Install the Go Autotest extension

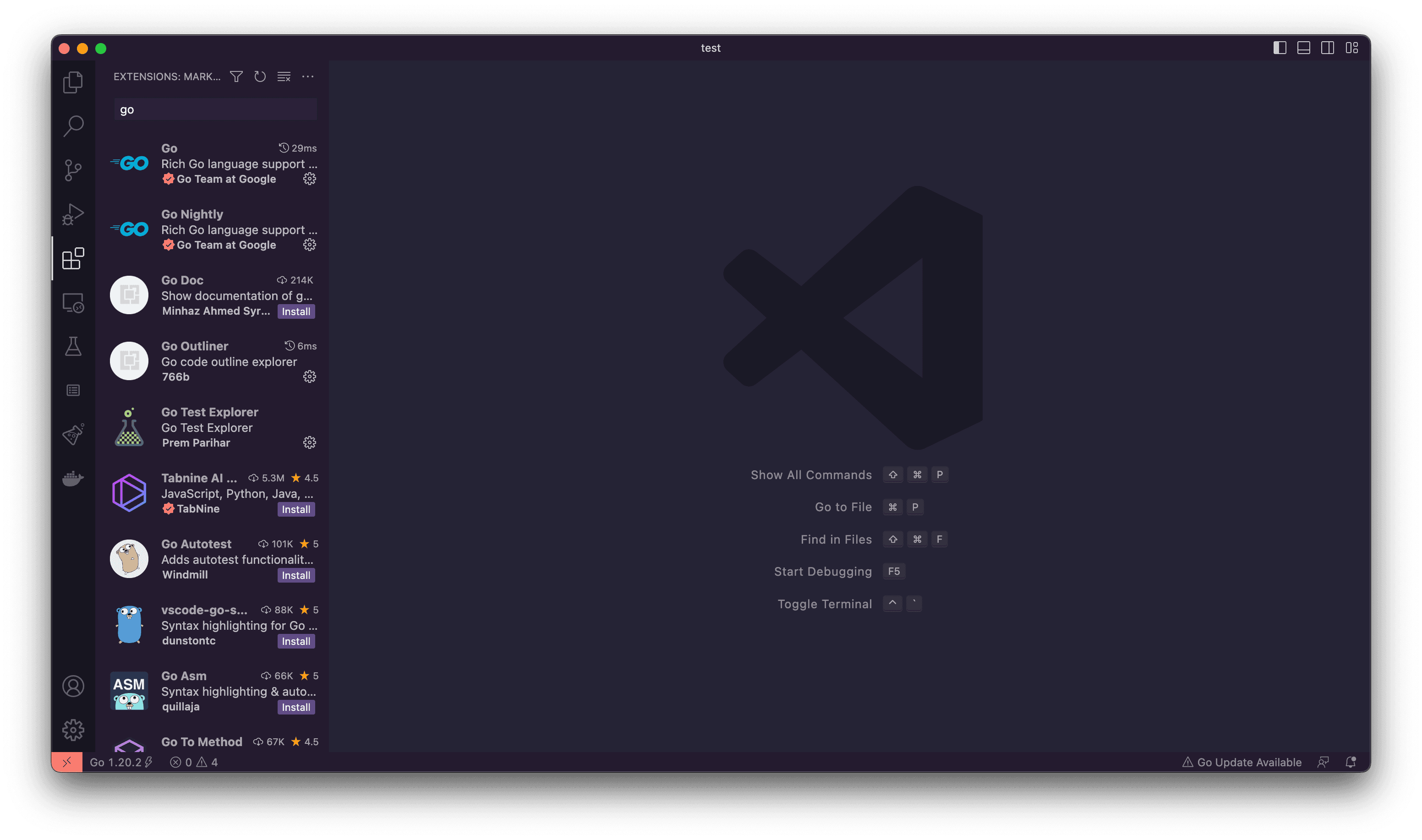click(x=296, y=576)
